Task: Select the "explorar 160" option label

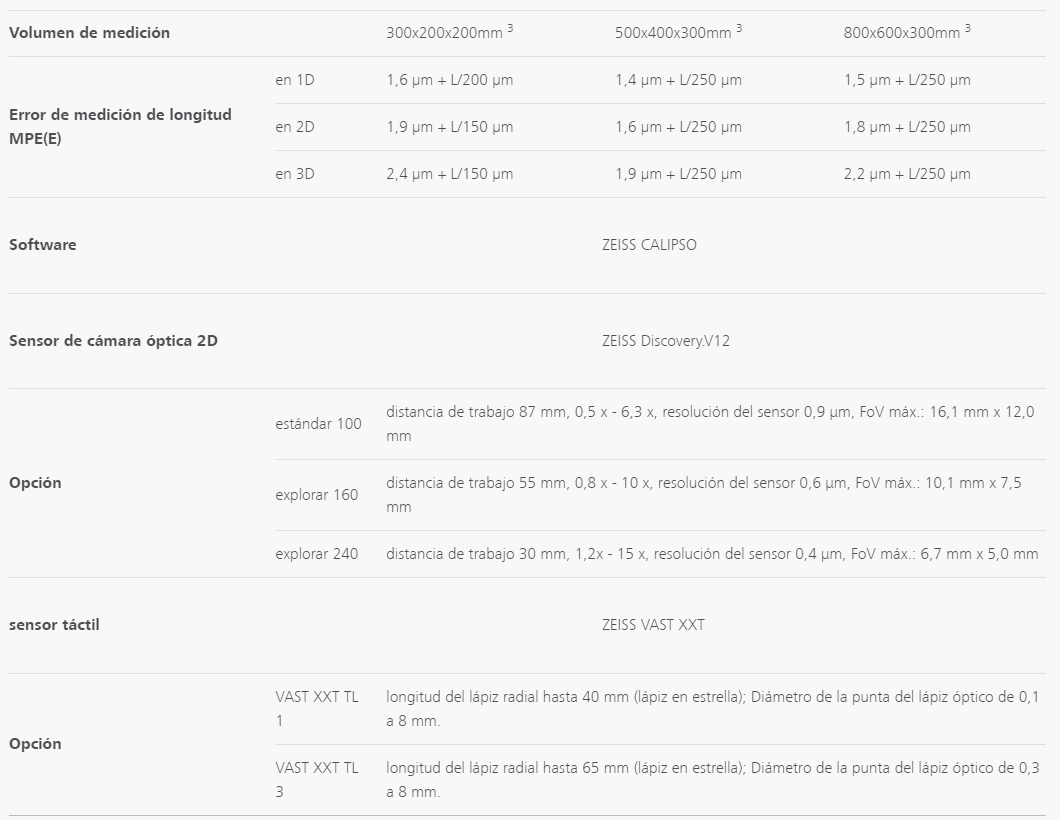Action: [317, 495]
